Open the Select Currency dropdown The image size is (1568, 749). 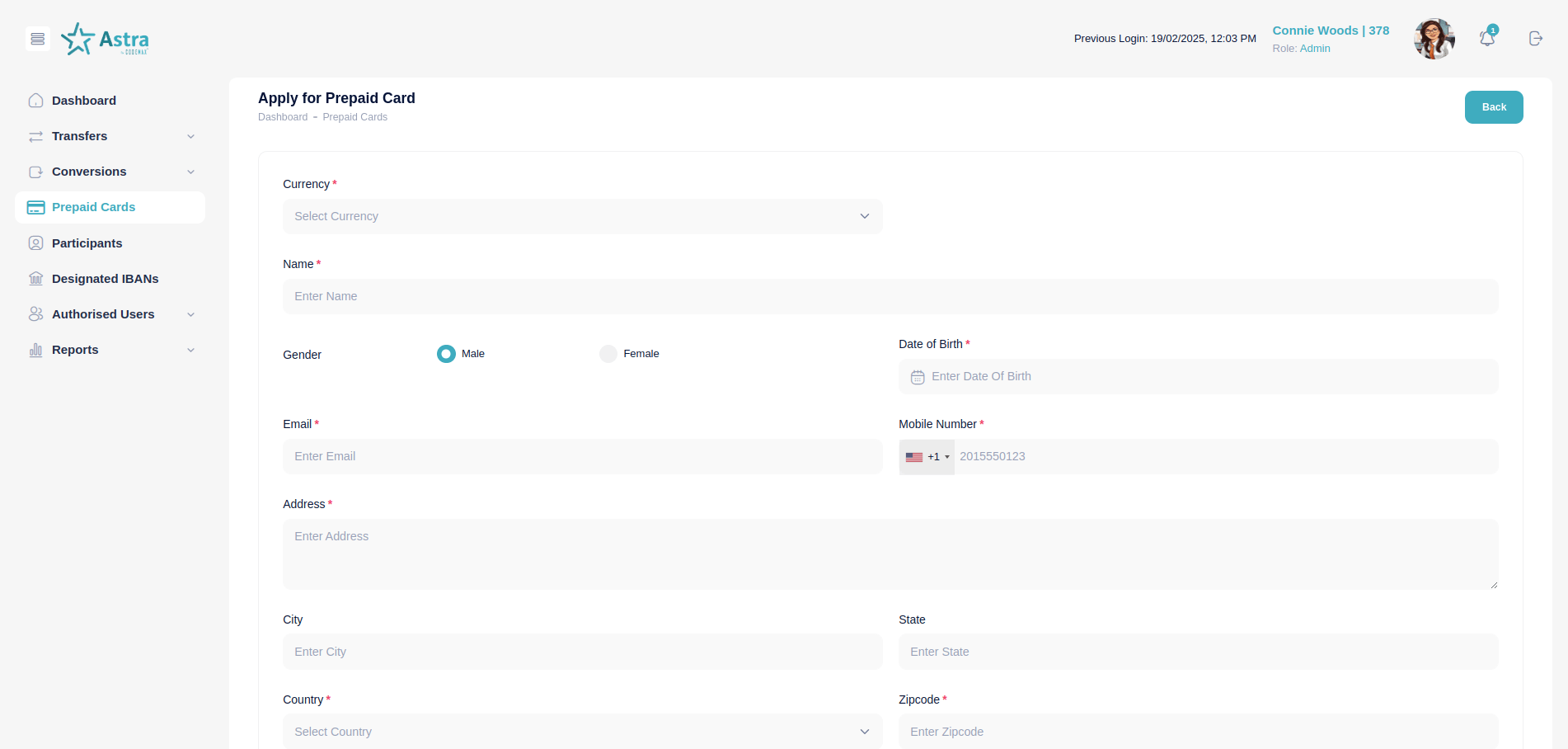tap(582, 216)
